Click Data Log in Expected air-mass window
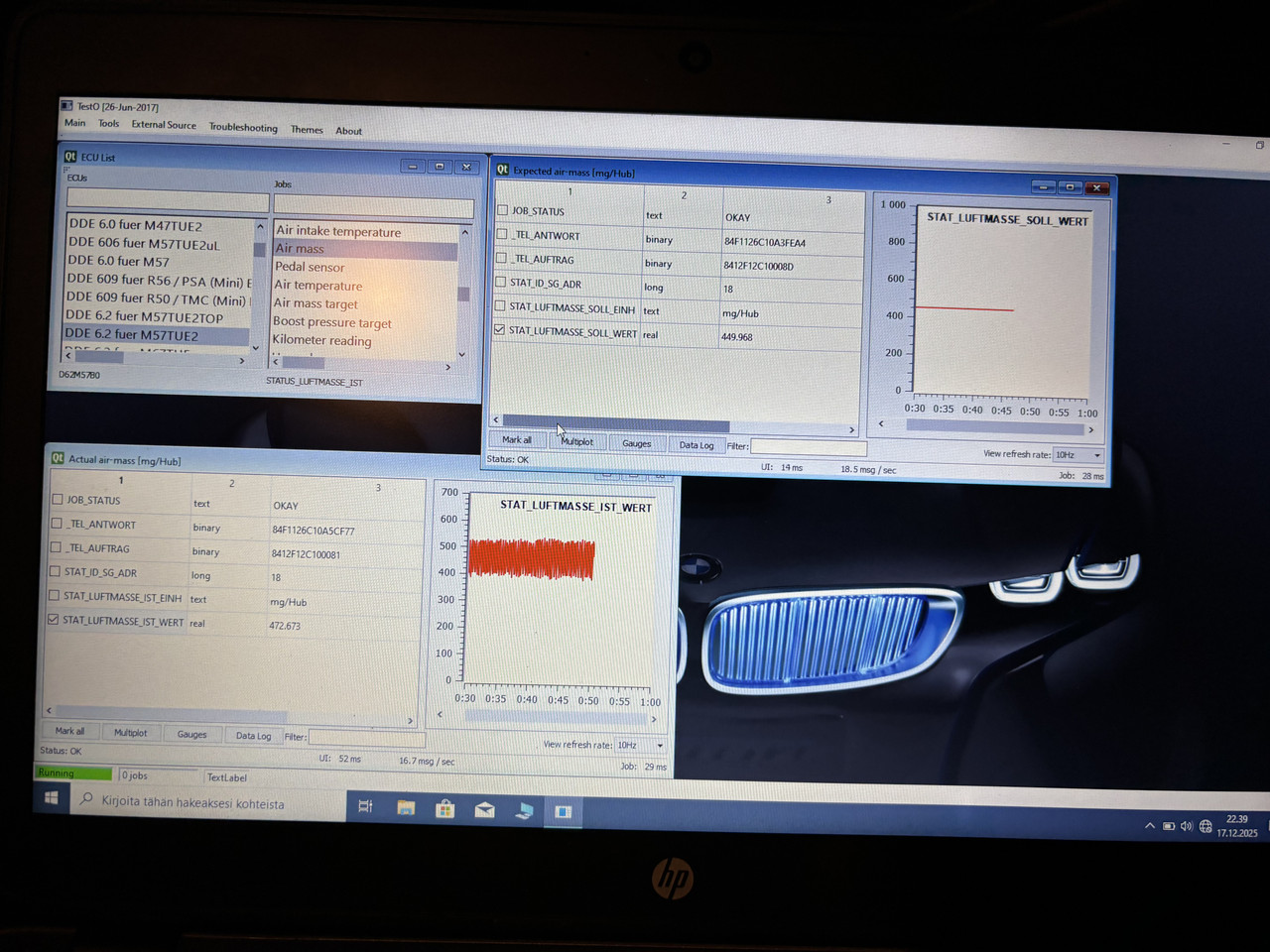 (x=697, y=445)
